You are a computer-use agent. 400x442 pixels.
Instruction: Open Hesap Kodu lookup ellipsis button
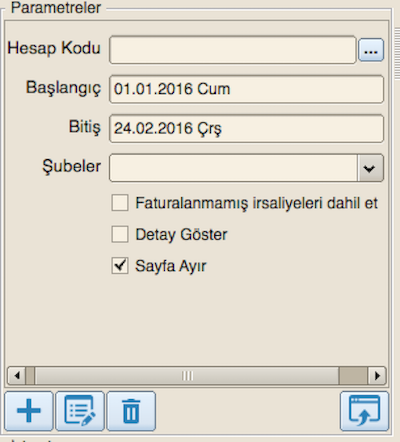371,50
